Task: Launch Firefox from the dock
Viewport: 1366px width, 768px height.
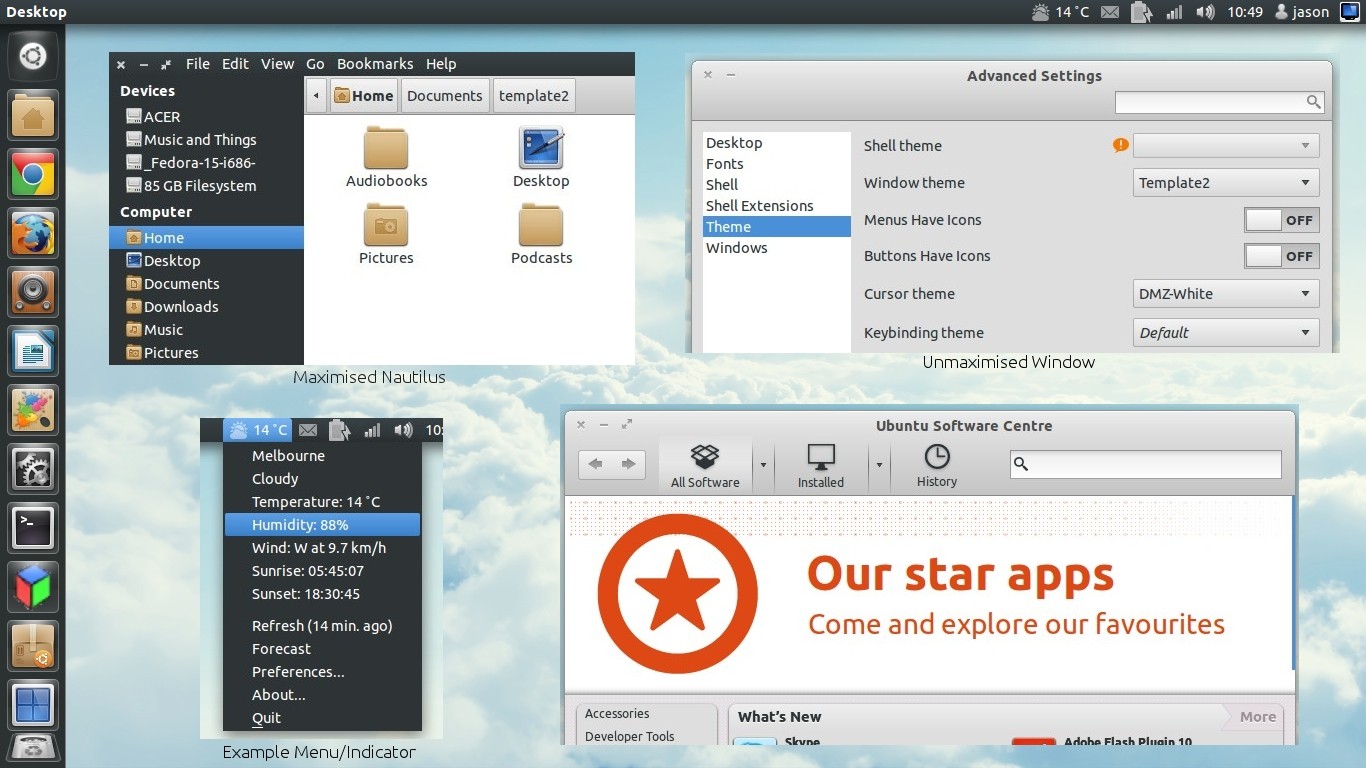Action: tap(33, 235)
